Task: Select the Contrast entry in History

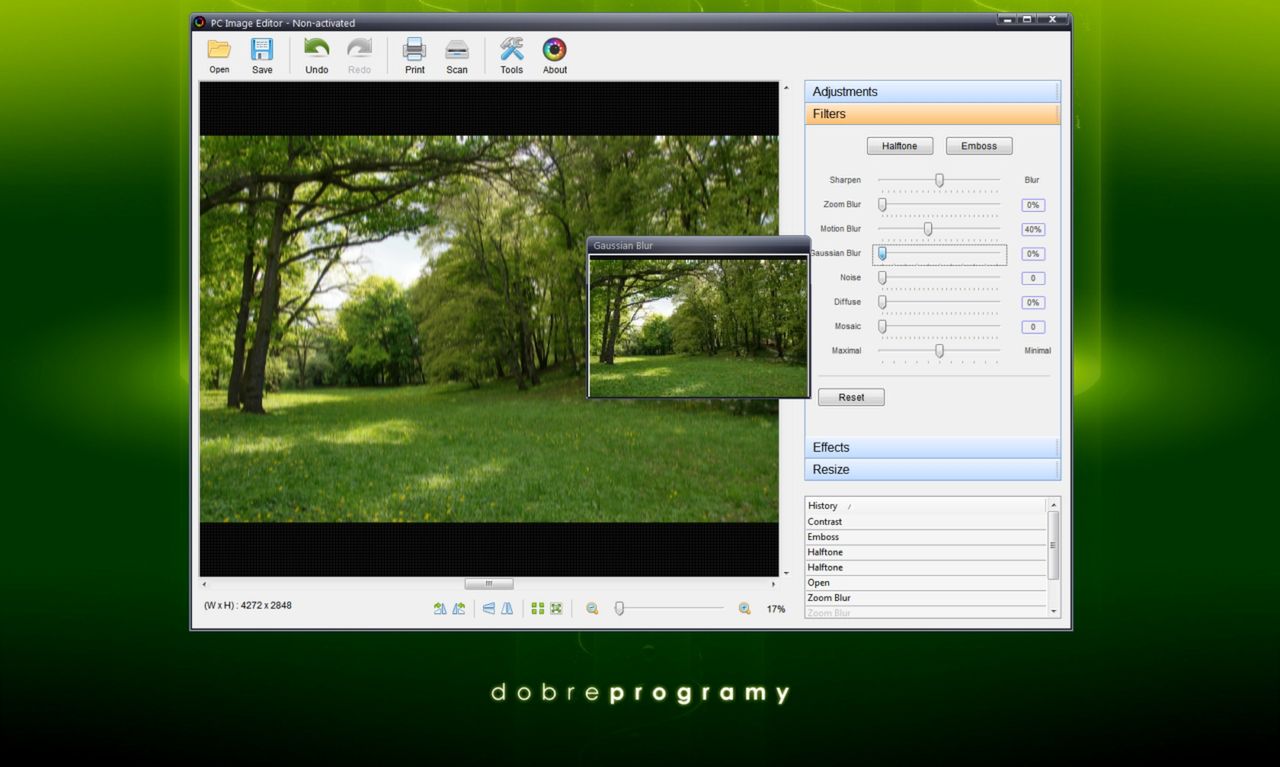Action: click(x=825, y=522)
